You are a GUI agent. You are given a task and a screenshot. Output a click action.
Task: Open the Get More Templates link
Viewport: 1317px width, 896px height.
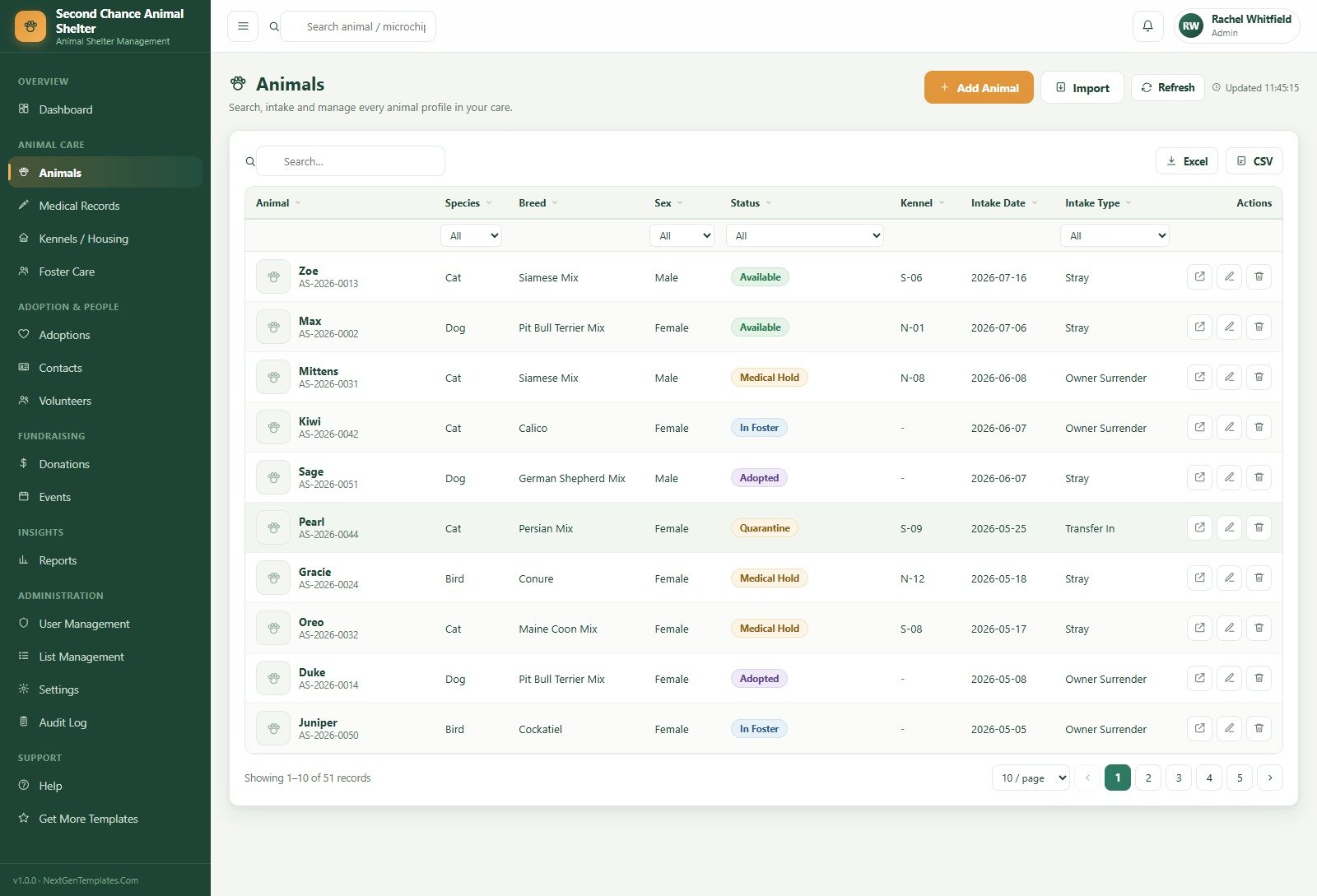[x=105, y=819]
